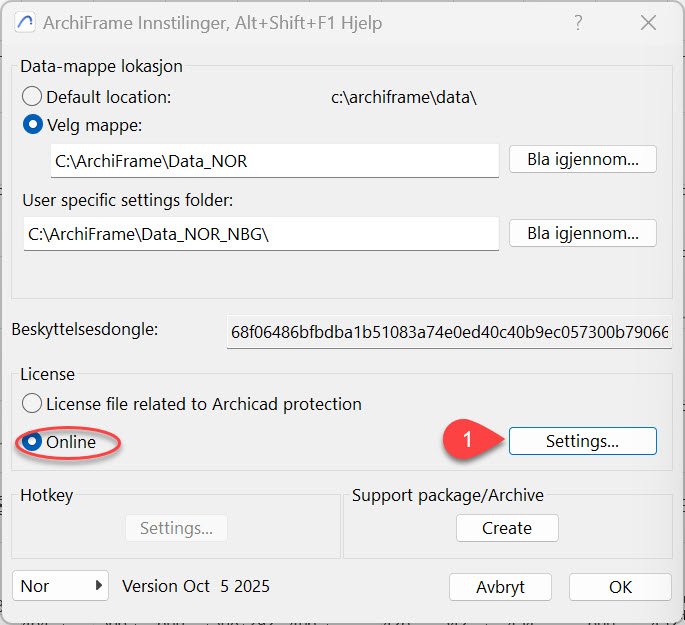Focus the Beskyttelsesdongle key field
The image size is (685, 625).
point(449,332)
